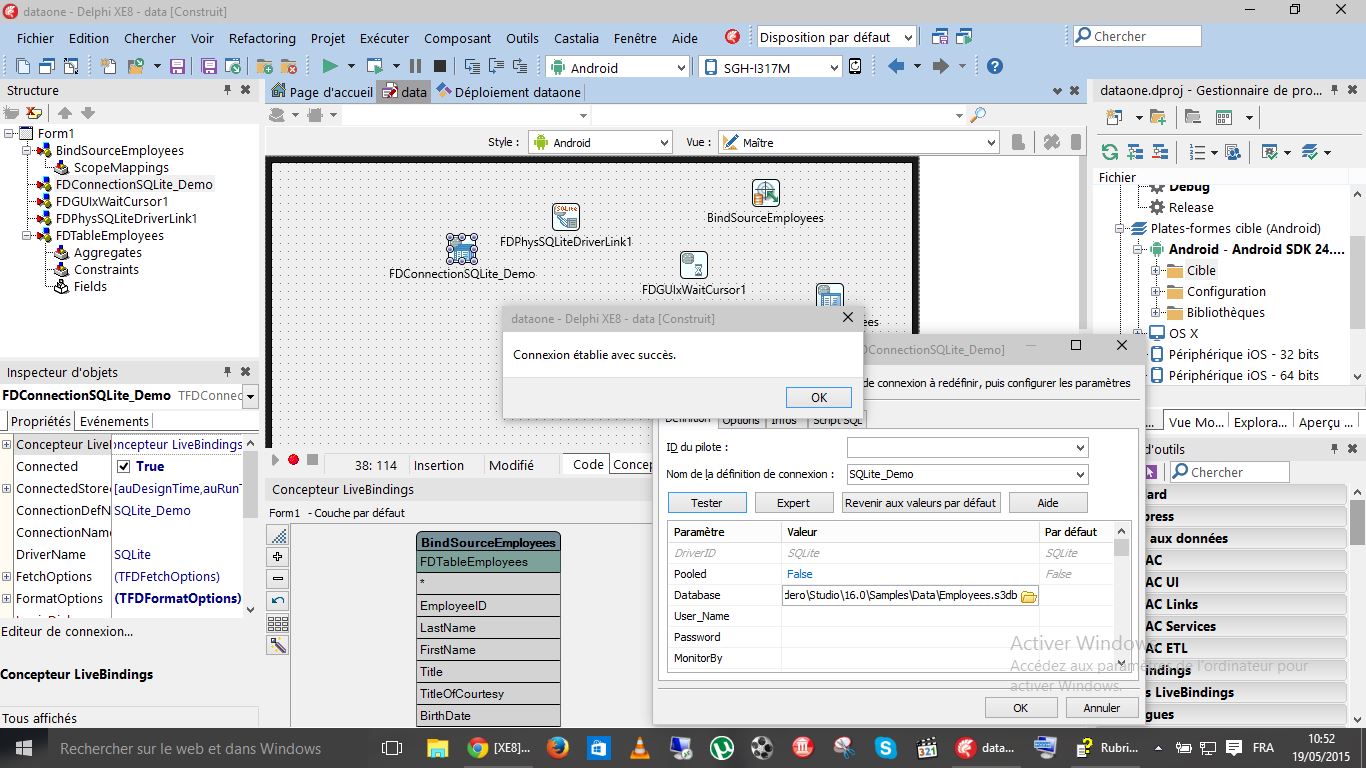Select the FDGUIxWaitCursor1 hourglass component
Image resolution: width=1366 pixels, height=768 pixels.
694,265
